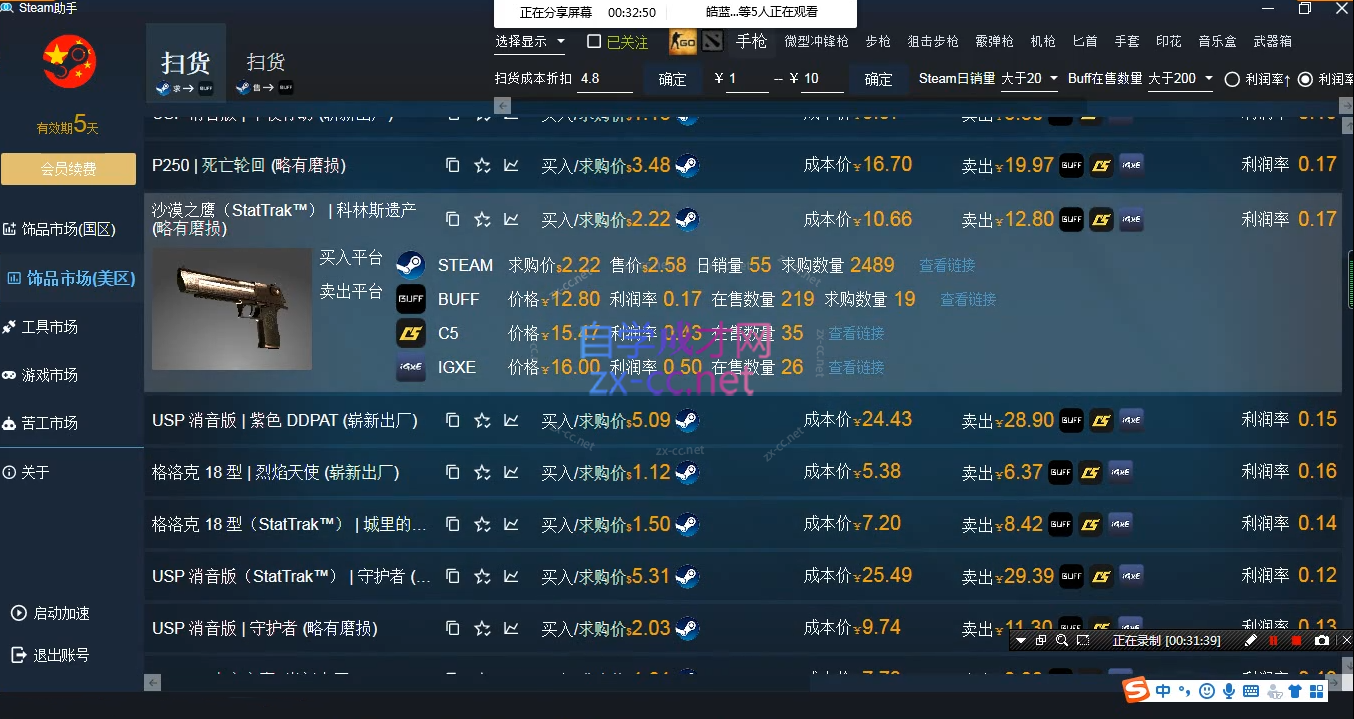Click BUFF icon in USP 紫色 DDPAT row
This screenshot has height=719, width=1354.
1071,420
